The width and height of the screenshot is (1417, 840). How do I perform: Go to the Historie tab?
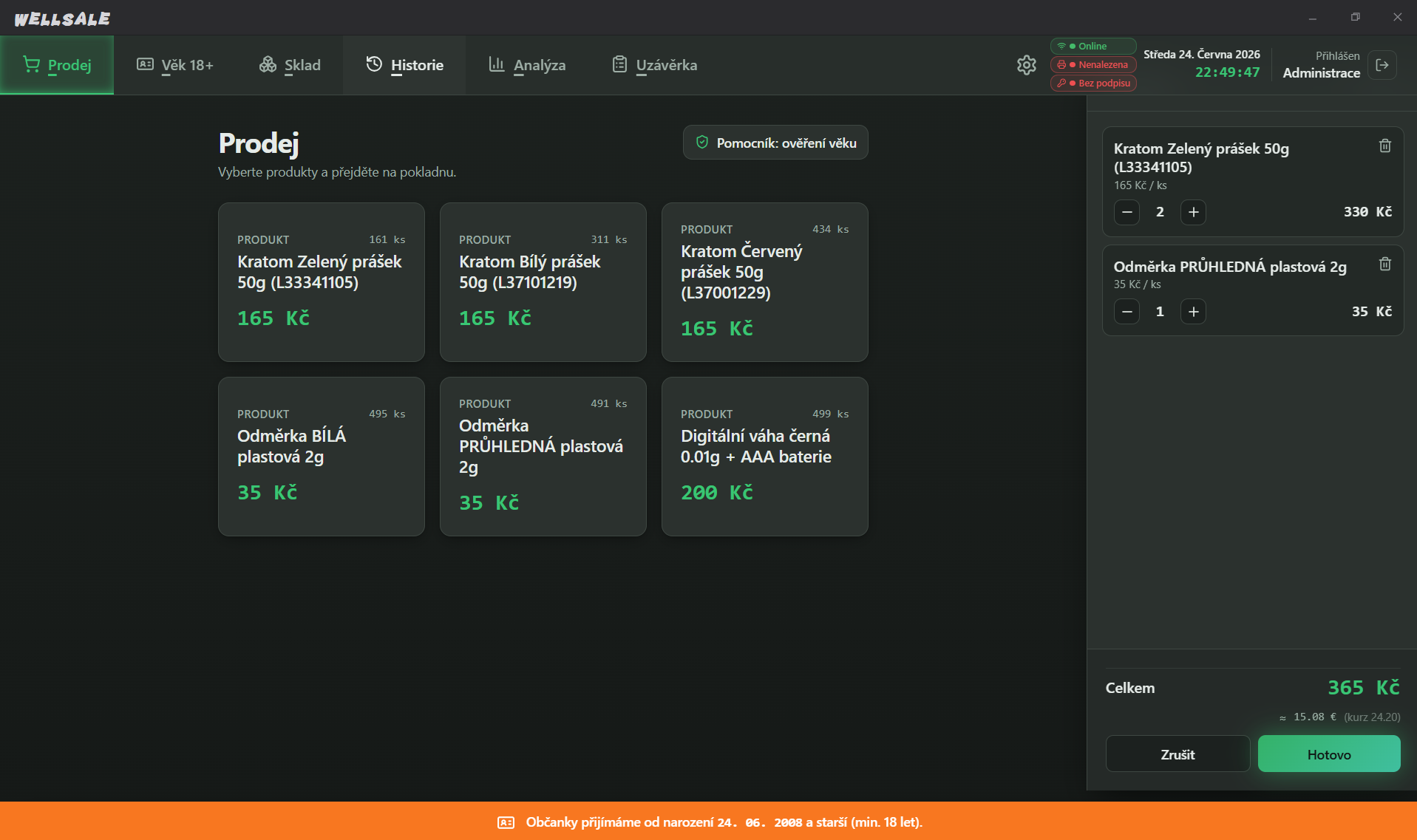coord(404,65)
